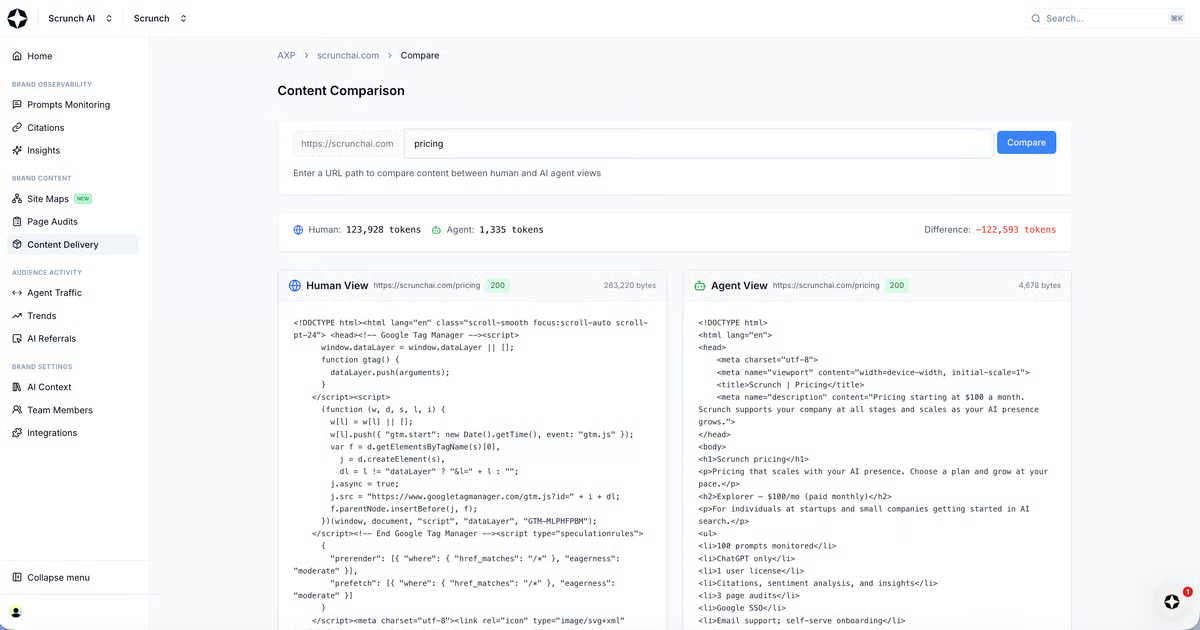
Task: Select the Agent Traffic icon
Action: click(18, 292)
